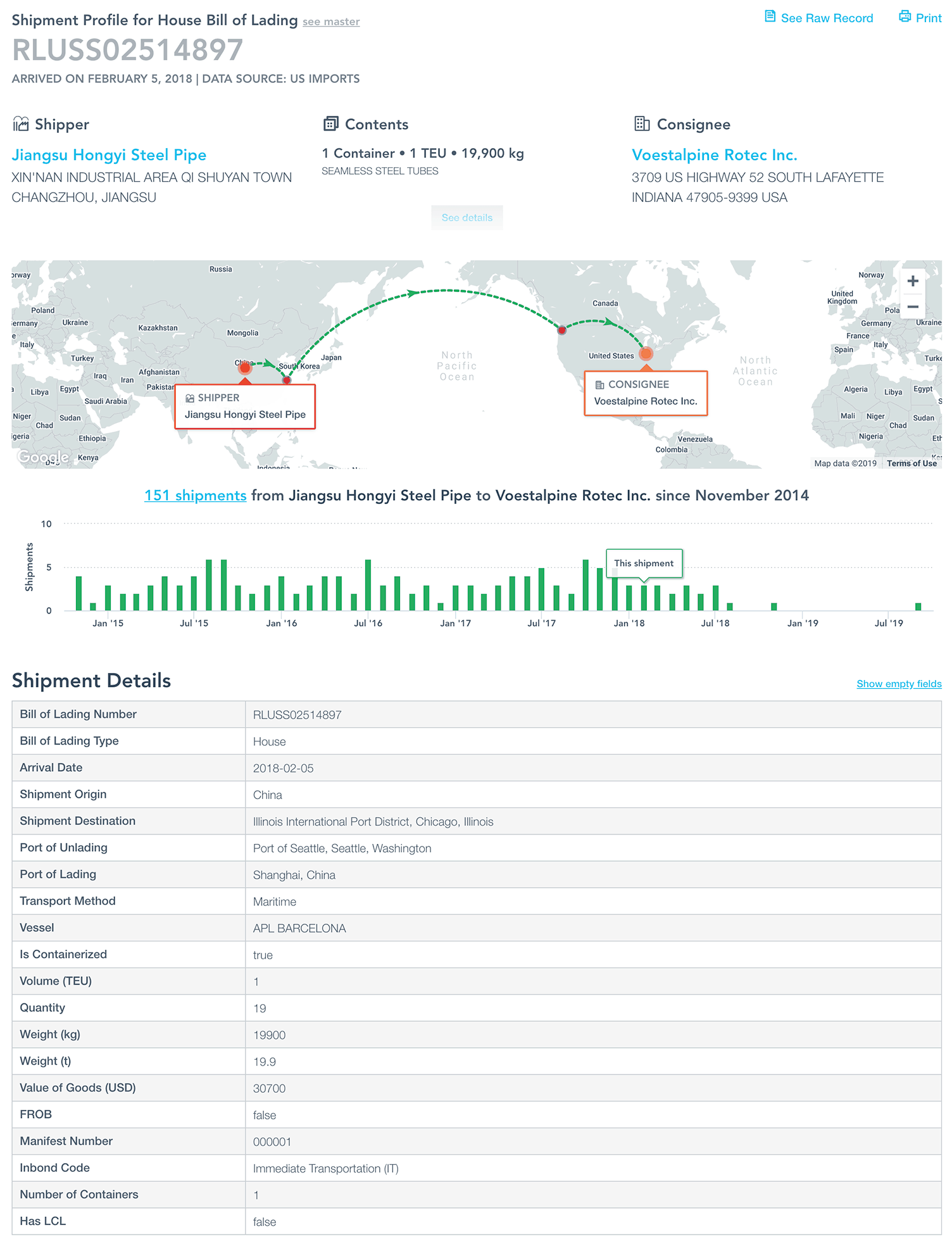Click the Arrival Date value 2018-02-05
This screenshot has width=952, height=1246.
(283, 768)
